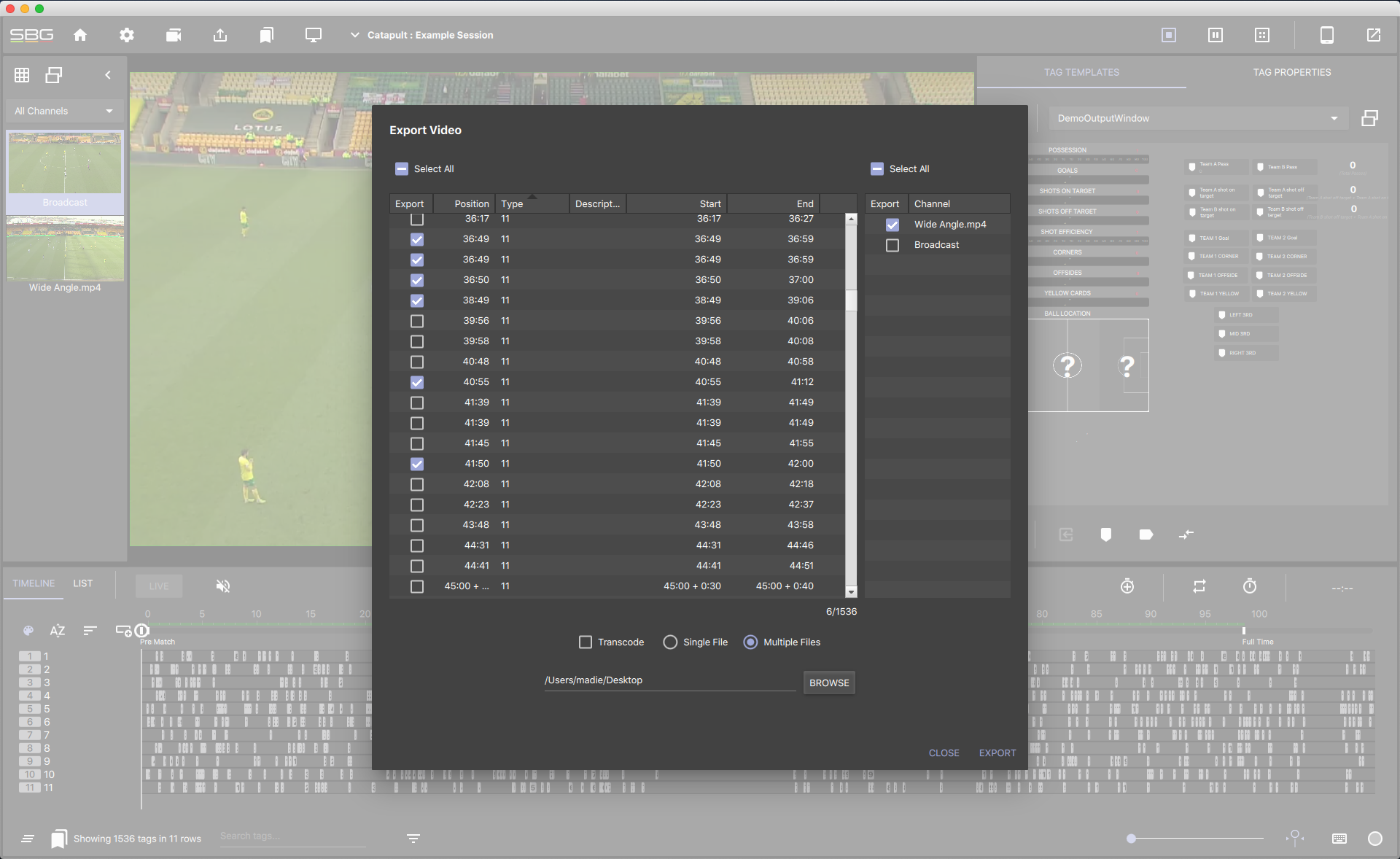Expand the DemoOutputWindow dropdown
The width and height of the screenshot is (1400, 859).
coord(1335,118)
